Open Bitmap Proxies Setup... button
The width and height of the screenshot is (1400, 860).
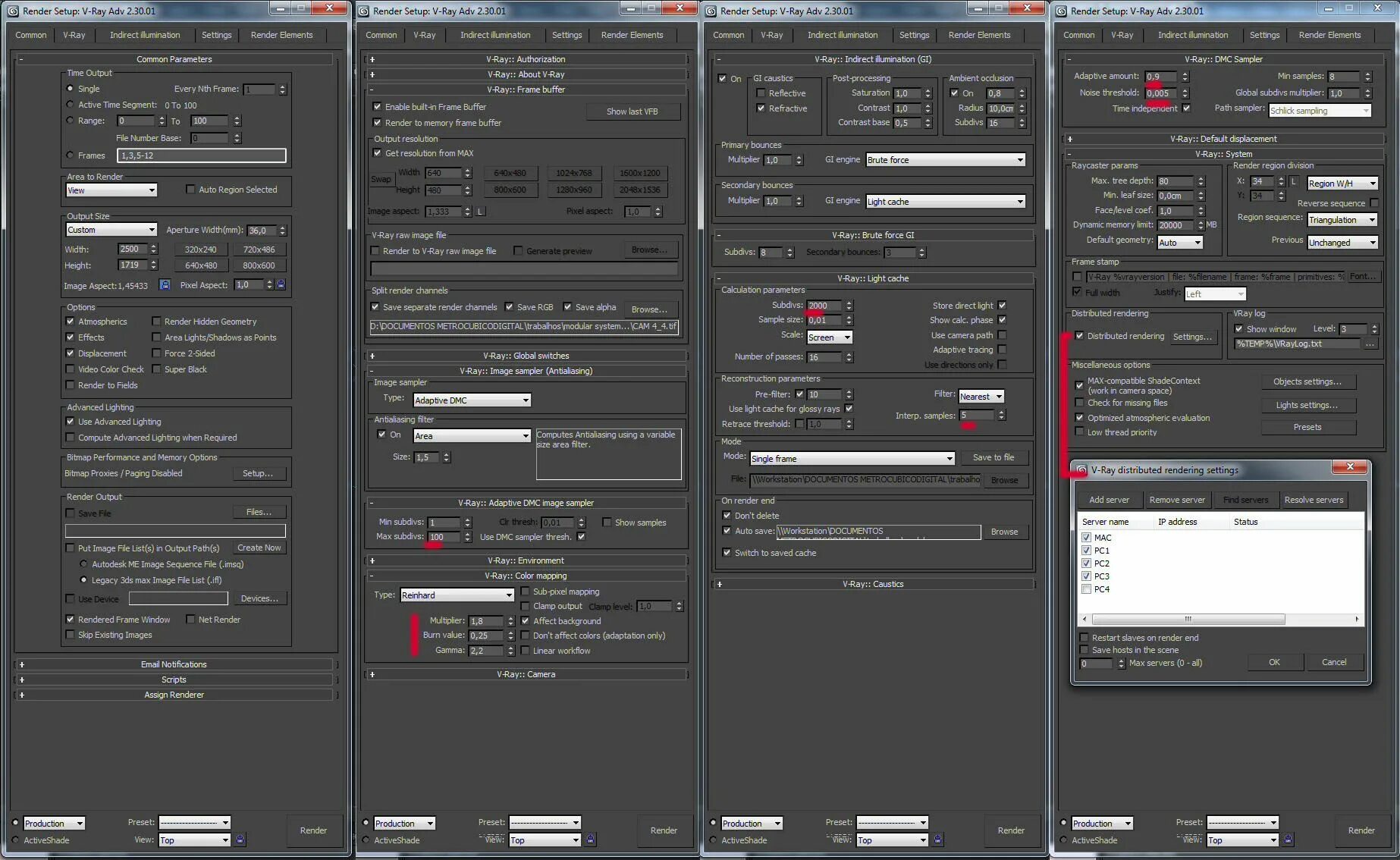258,473
